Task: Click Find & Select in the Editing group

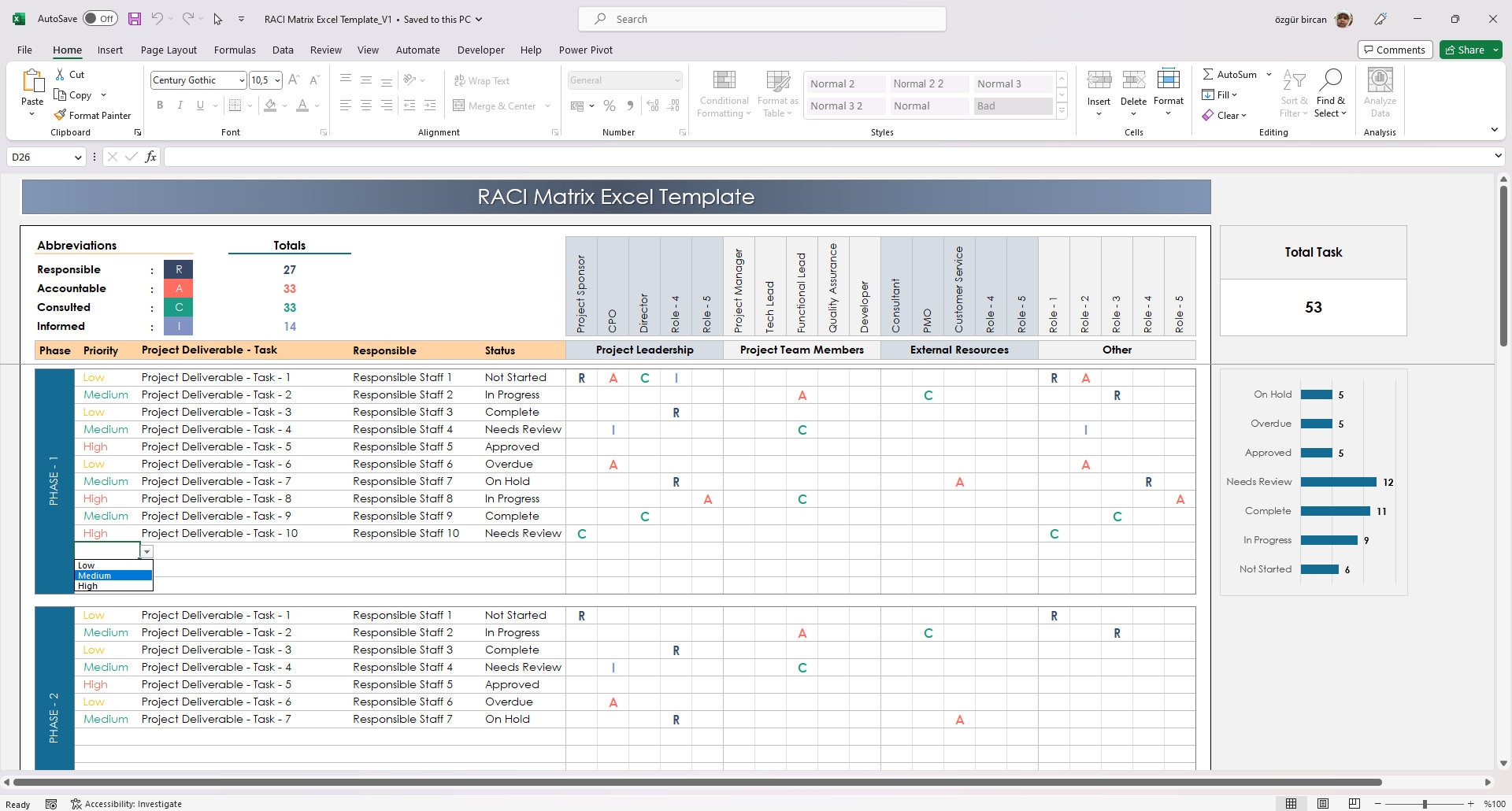Action: 1331,93
